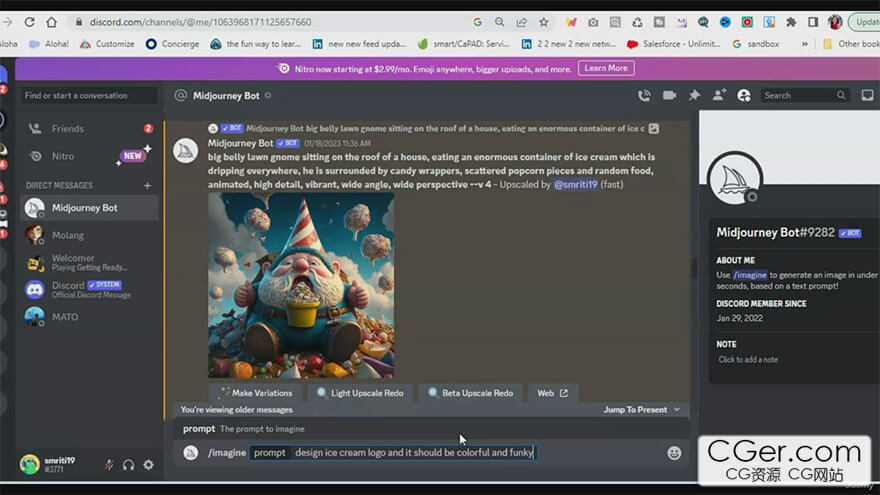The width and height of the screenshot is (880, 495).
Task: Open the generated gnome image
Action: click(x=301, y=285)
